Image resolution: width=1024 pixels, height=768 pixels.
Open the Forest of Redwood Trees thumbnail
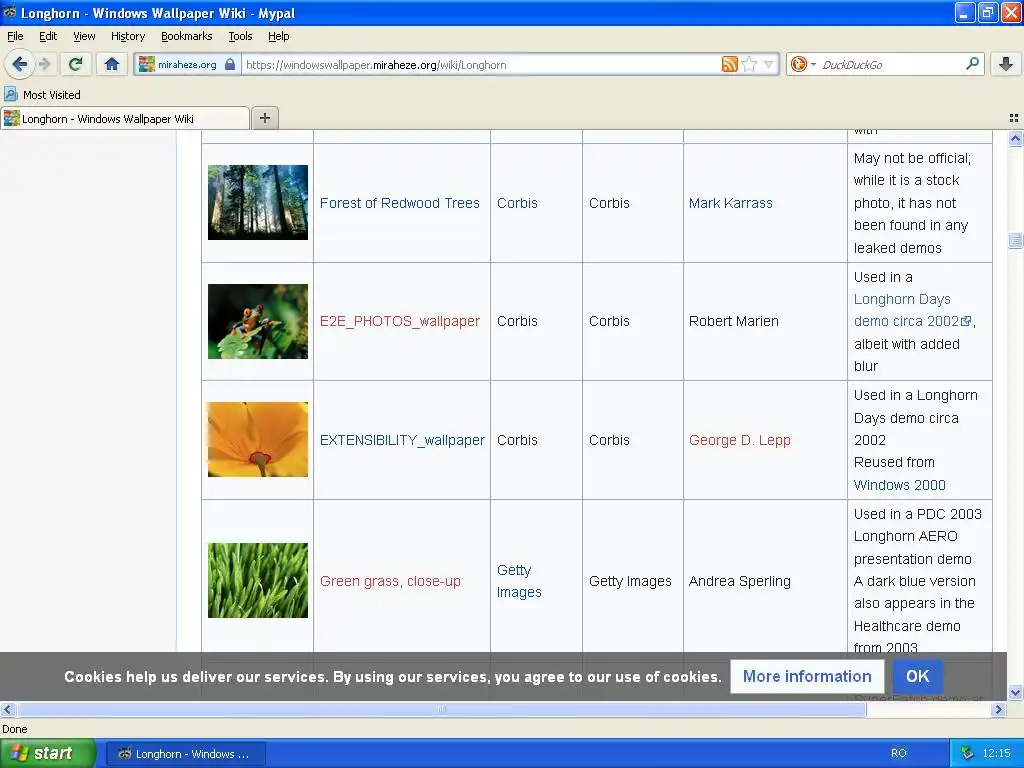[x=258, y=202]
